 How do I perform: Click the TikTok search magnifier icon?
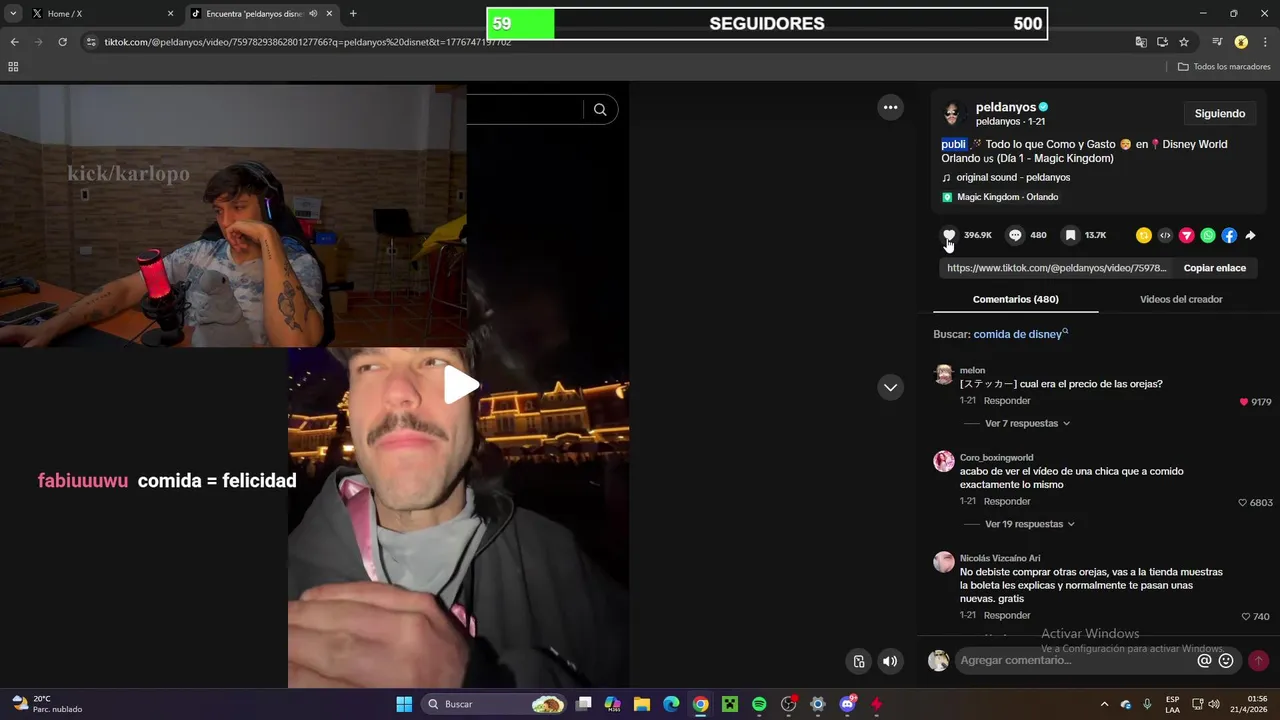(x=600, y=110)
